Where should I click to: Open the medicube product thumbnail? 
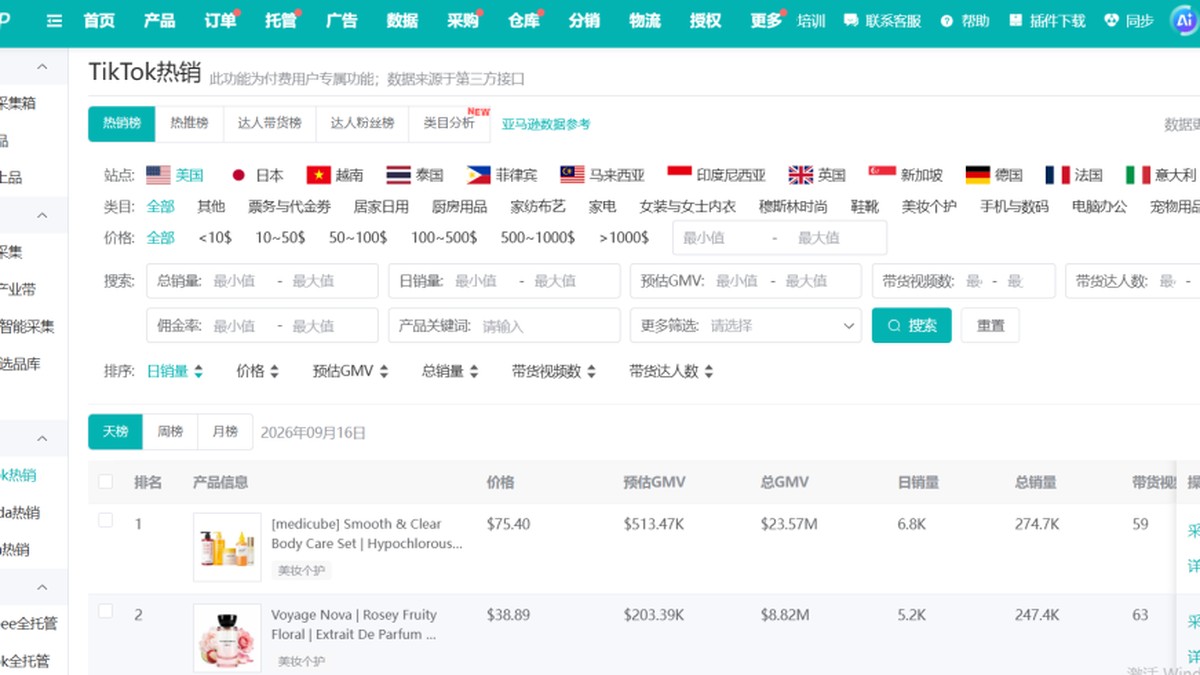point(227,547)
